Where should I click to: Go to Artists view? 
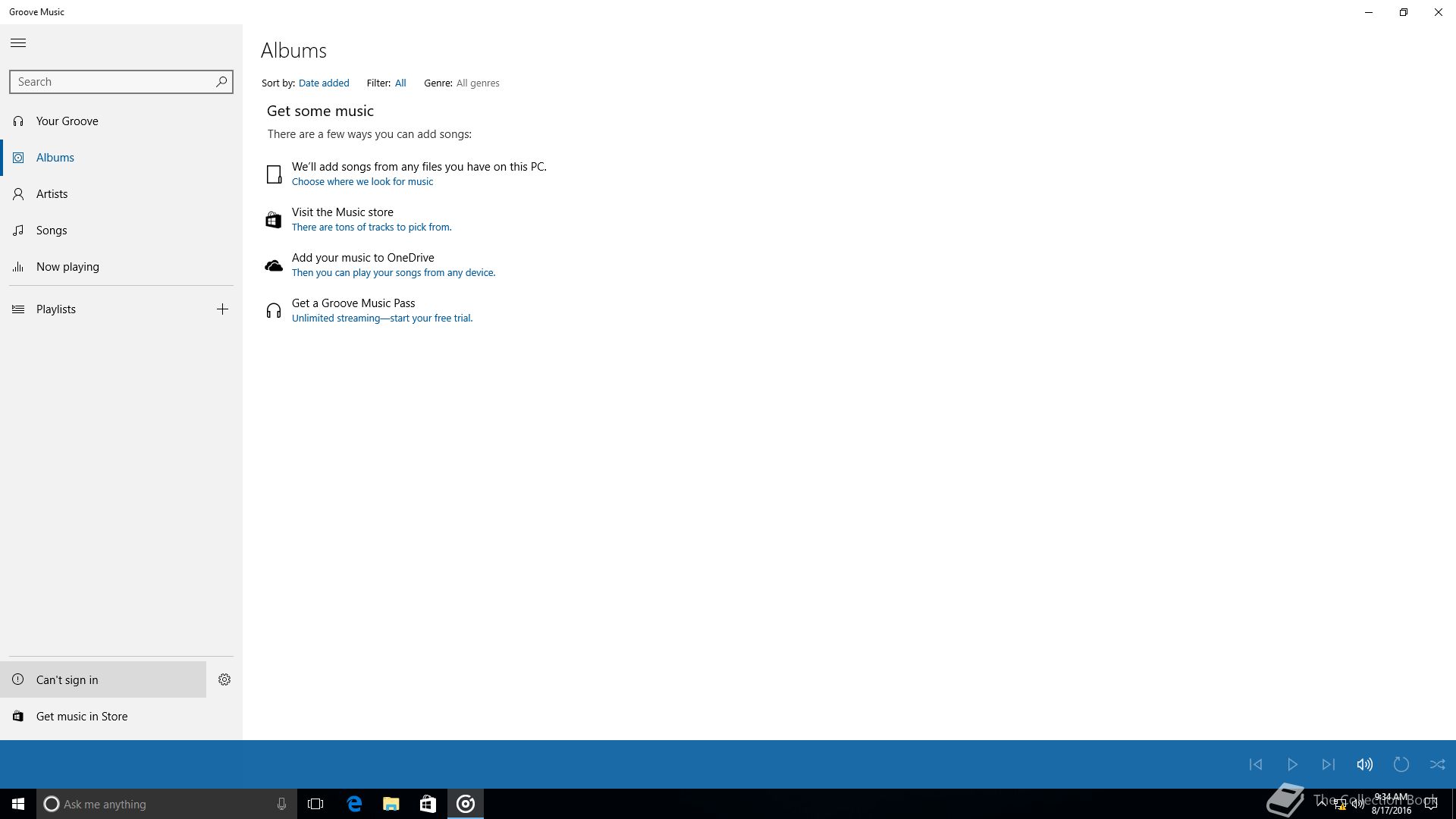pos(121,194)
